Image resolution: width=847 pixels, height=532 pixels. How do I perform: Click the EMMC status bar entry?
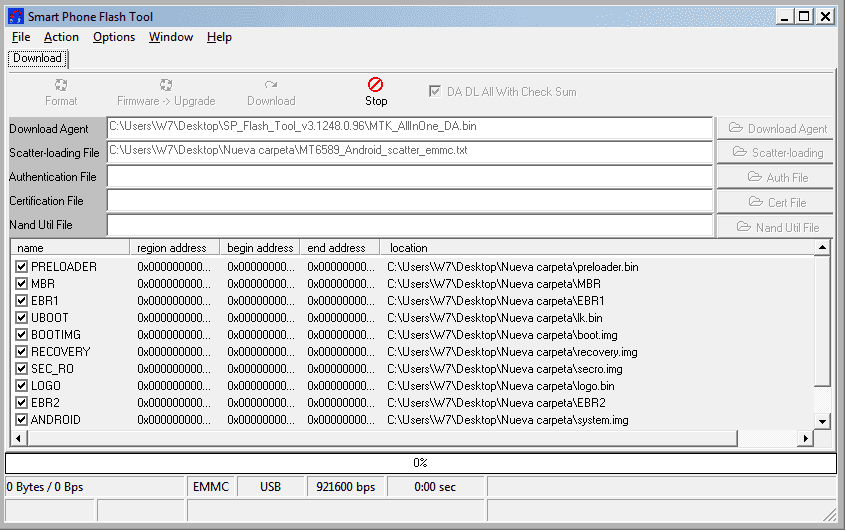pyautogui.click(x=211, y=487)
